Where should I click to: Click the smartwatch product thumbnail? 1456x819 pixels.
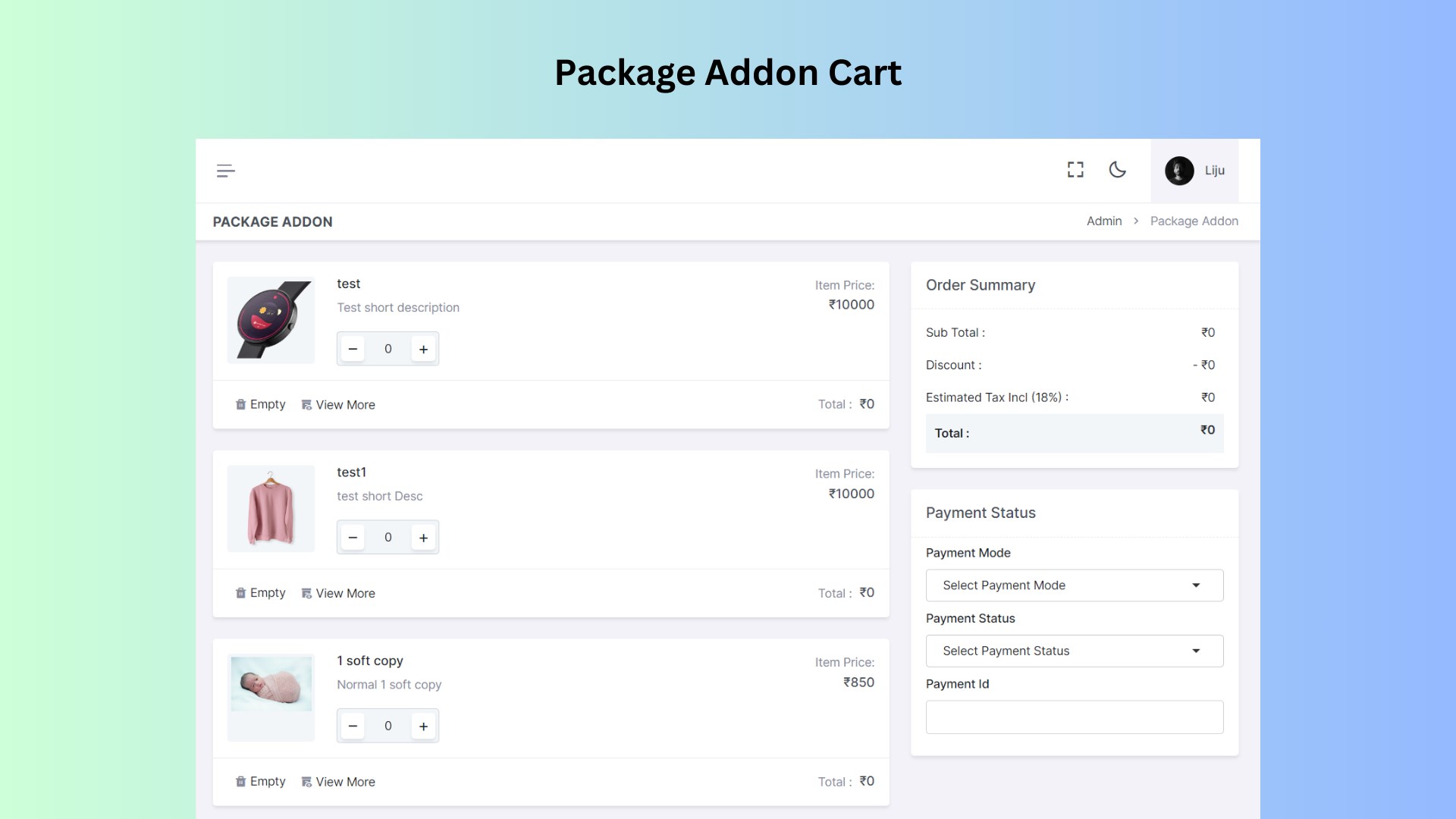pos(271,320)
